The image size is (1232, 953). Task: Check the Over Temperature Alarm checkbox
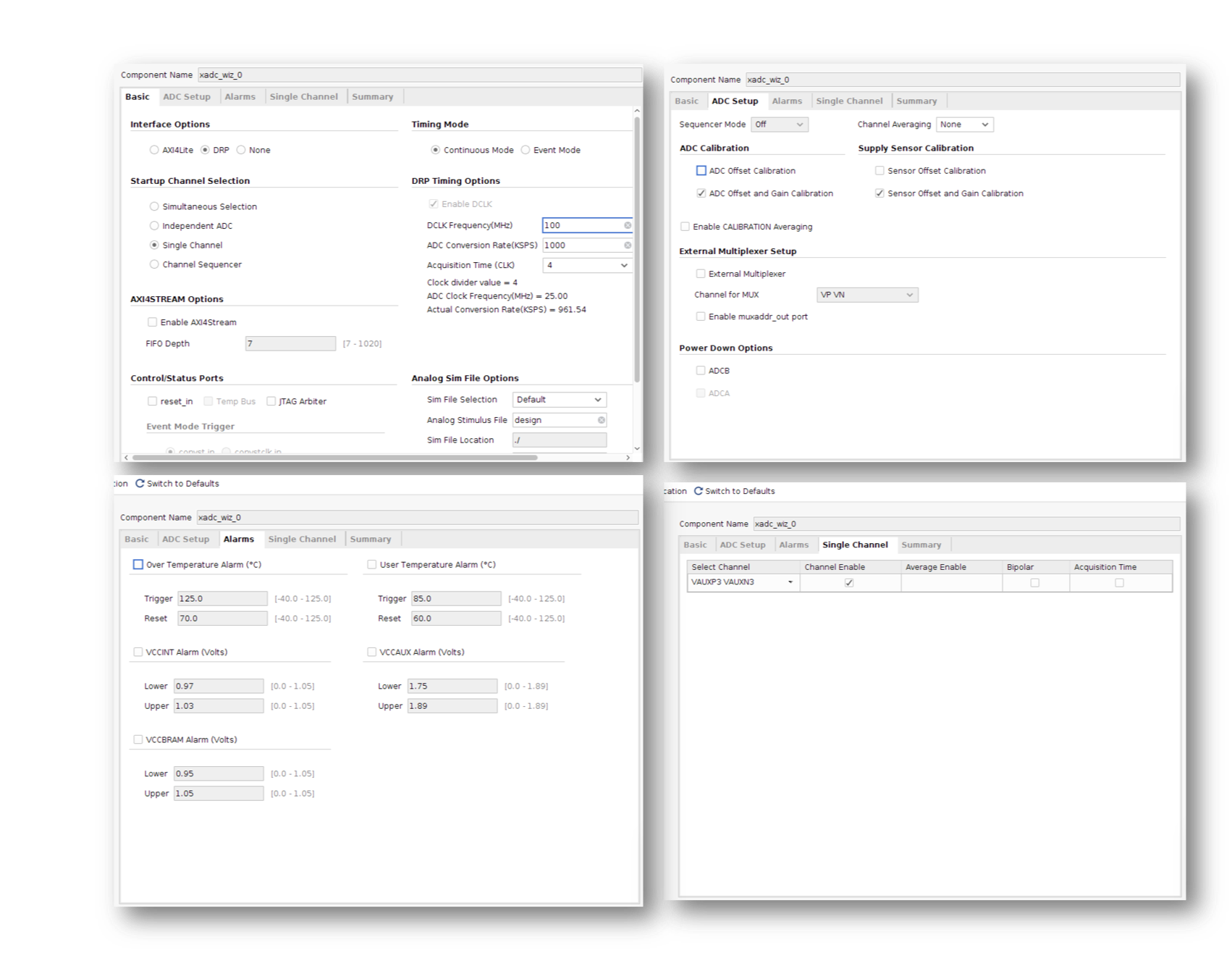point(138,565)
